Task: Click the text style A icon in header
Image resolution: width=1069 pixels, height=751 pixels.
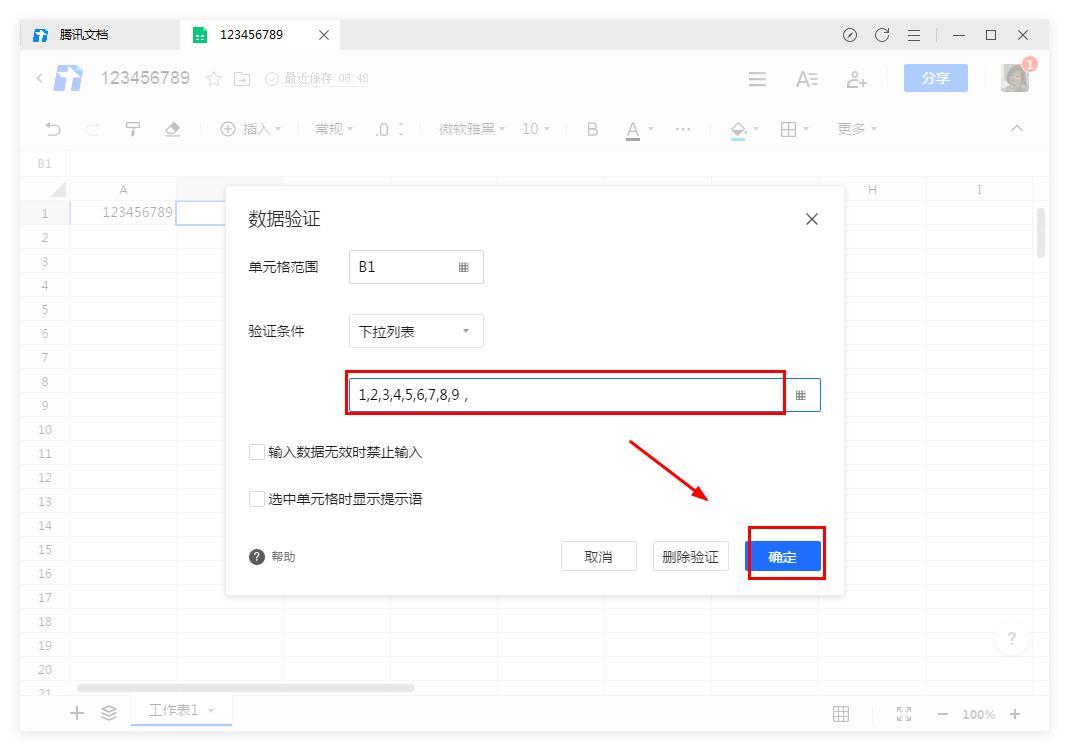Action: point(807,79)
